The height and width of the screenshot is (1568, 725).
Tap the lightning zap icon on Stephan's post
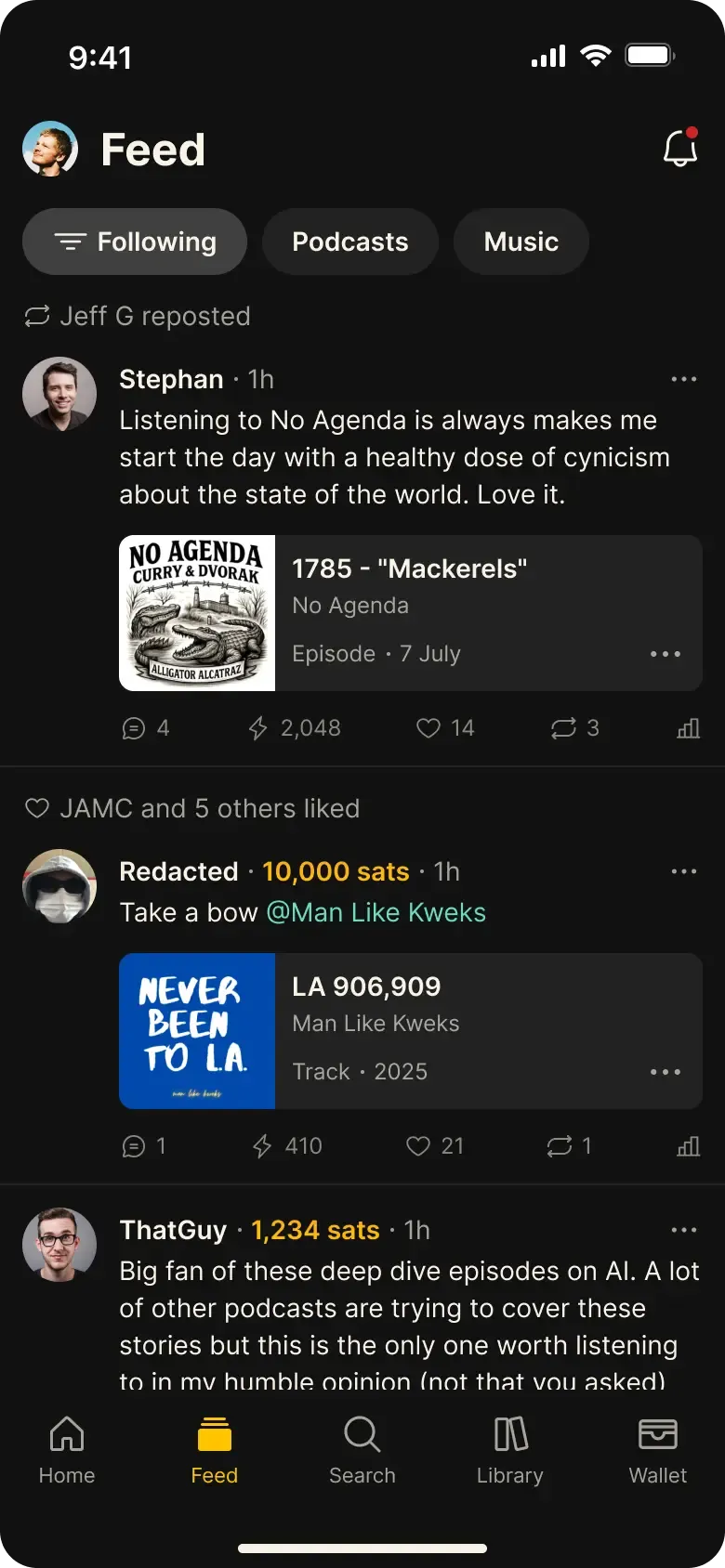[258, 728]
